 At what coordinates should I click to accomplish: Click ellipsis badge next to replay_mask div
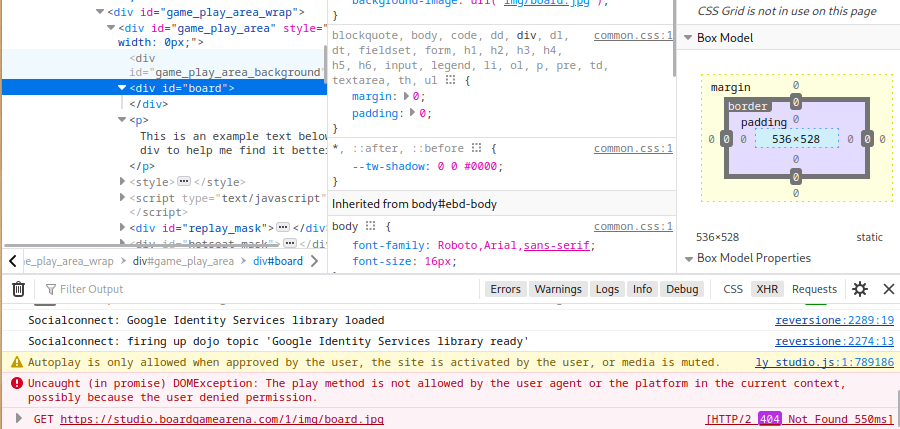click(x=282, y=227)
